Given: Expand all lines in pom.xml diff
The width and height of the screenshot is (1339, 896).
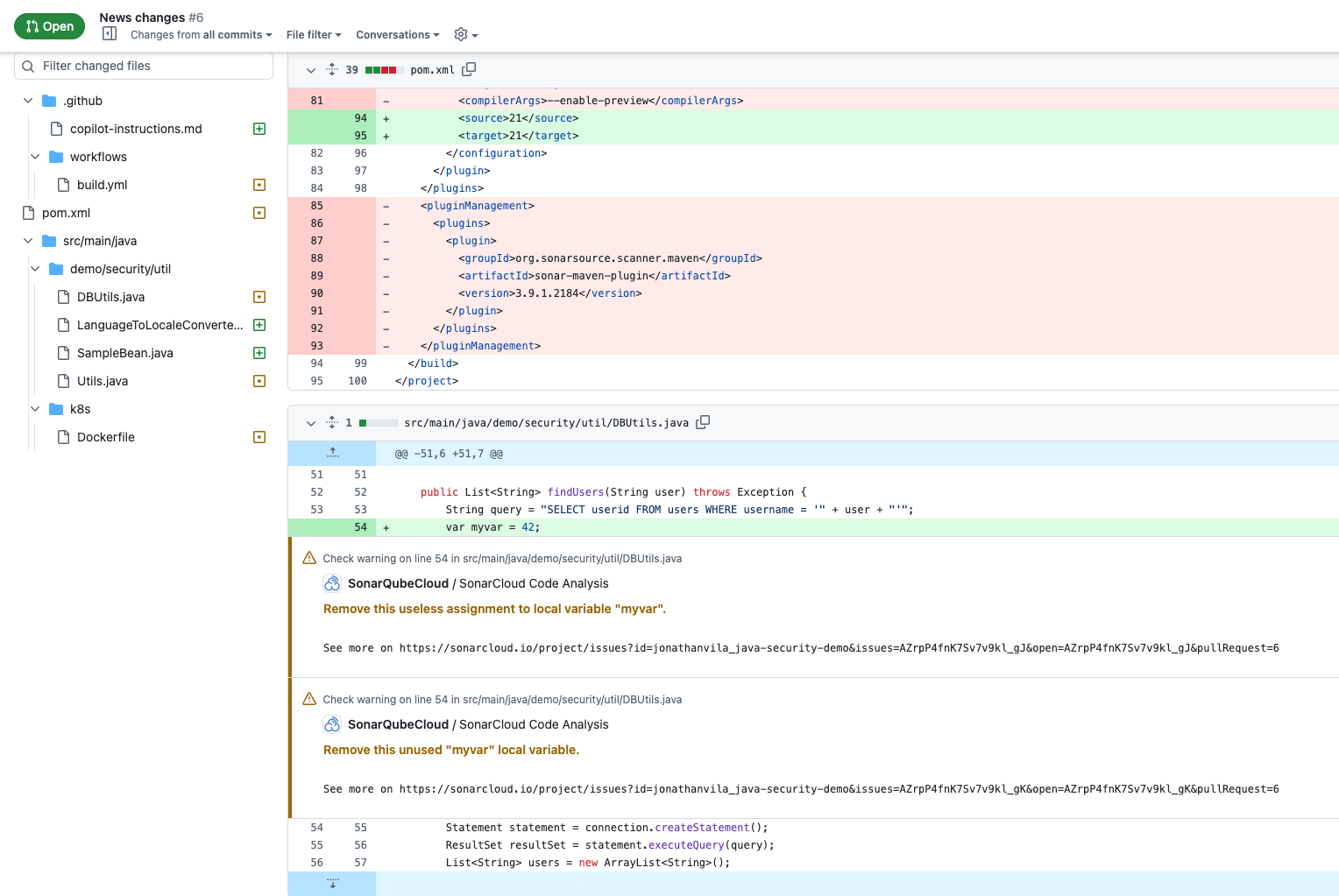Looking at the screenshot, I should tap(332, 69).
